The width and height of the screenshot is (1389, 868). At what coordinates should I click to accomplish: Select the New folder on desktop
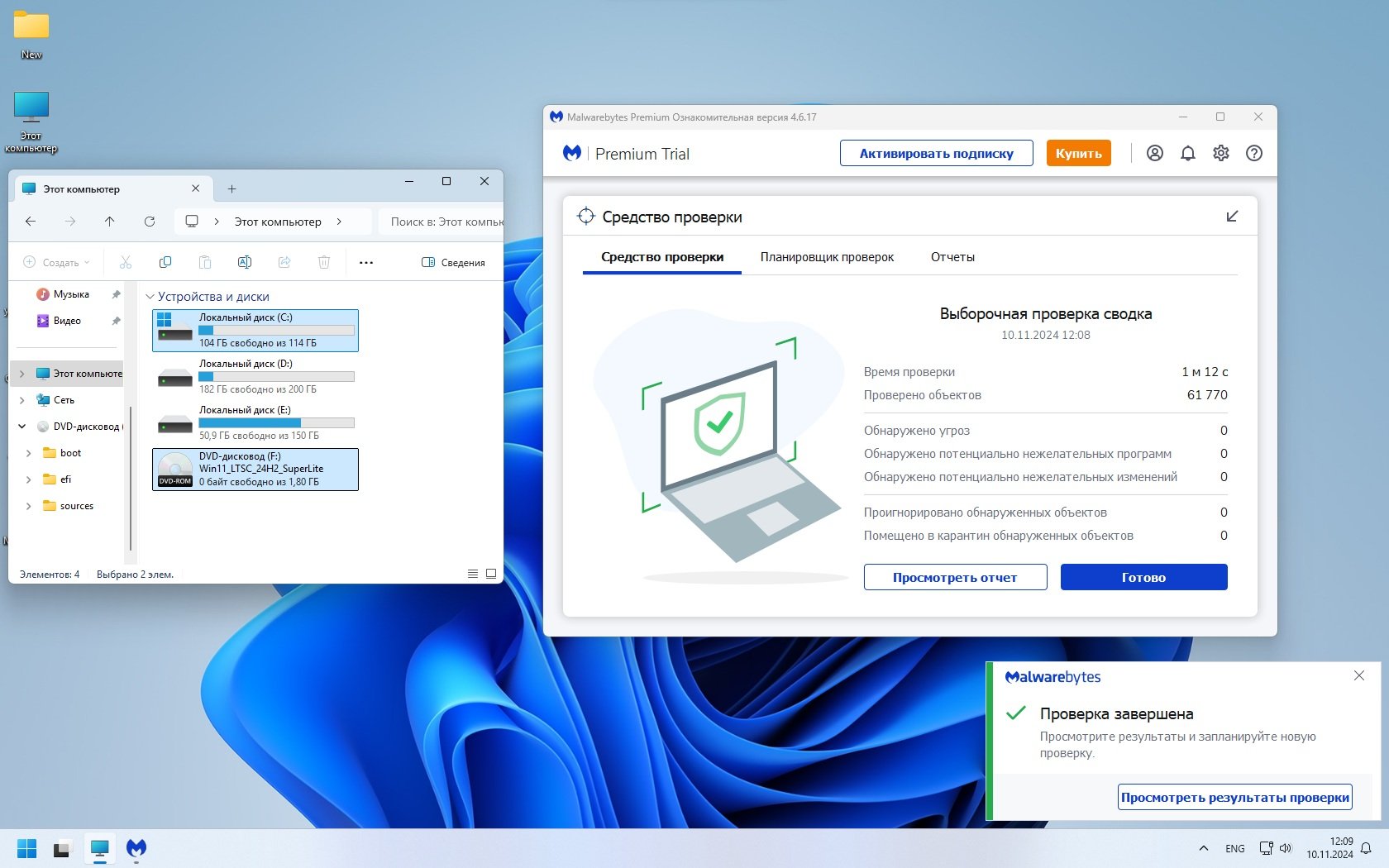31,36
